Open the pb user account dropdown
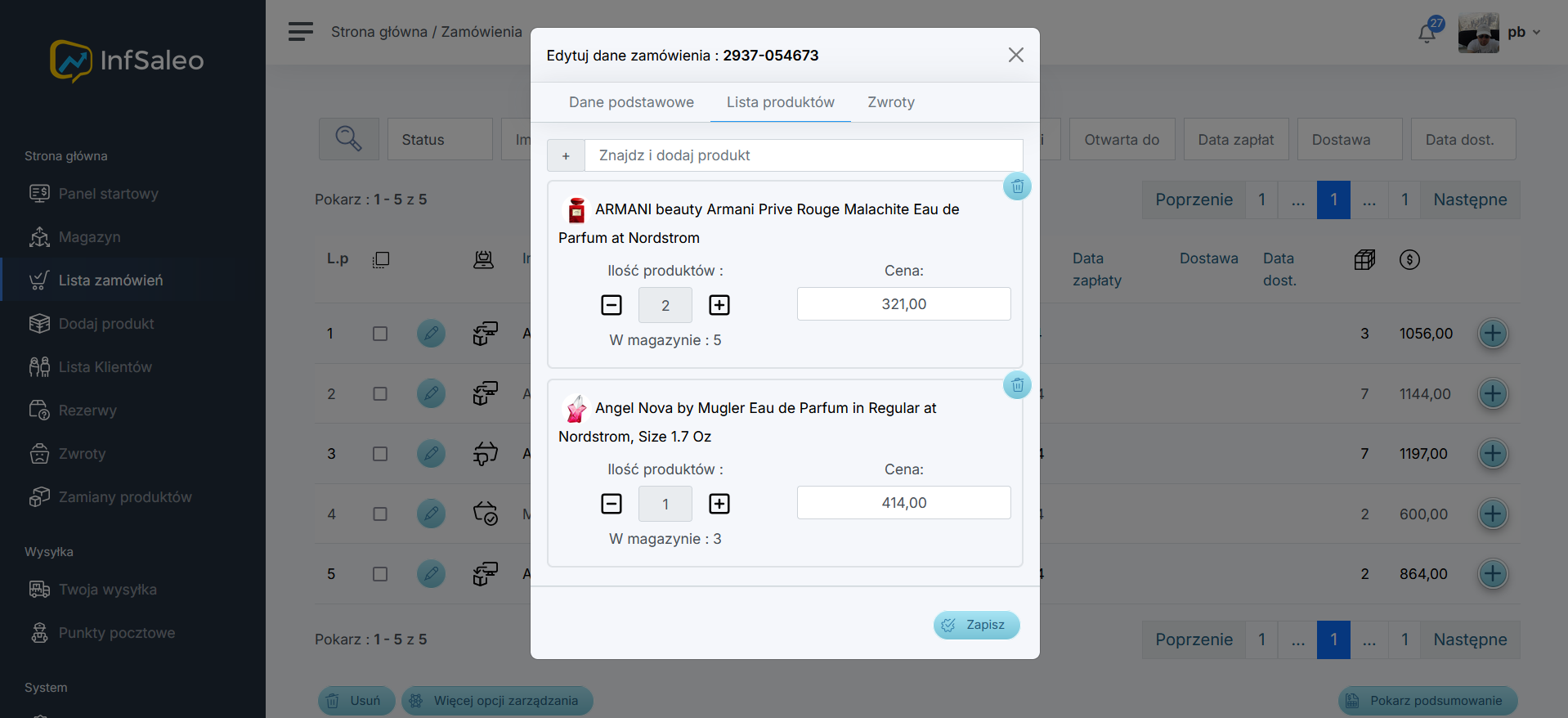This screenshot has height=718, width=1568. click(1524, 32)
